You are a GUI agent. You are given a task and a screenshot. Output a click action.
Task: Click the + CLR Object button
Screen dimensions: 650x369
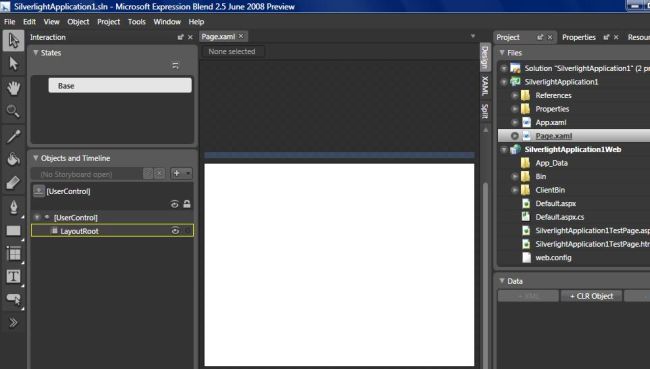point(592,296)
